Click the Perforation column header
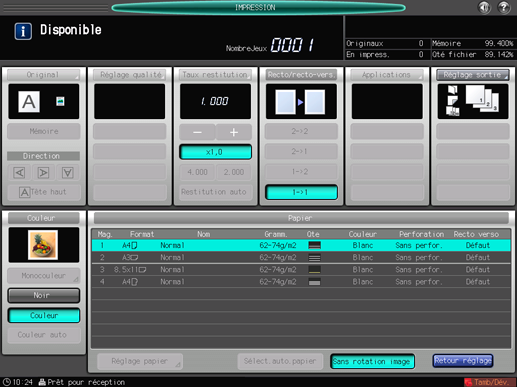 pyautogui.click(x=421, y=234)
